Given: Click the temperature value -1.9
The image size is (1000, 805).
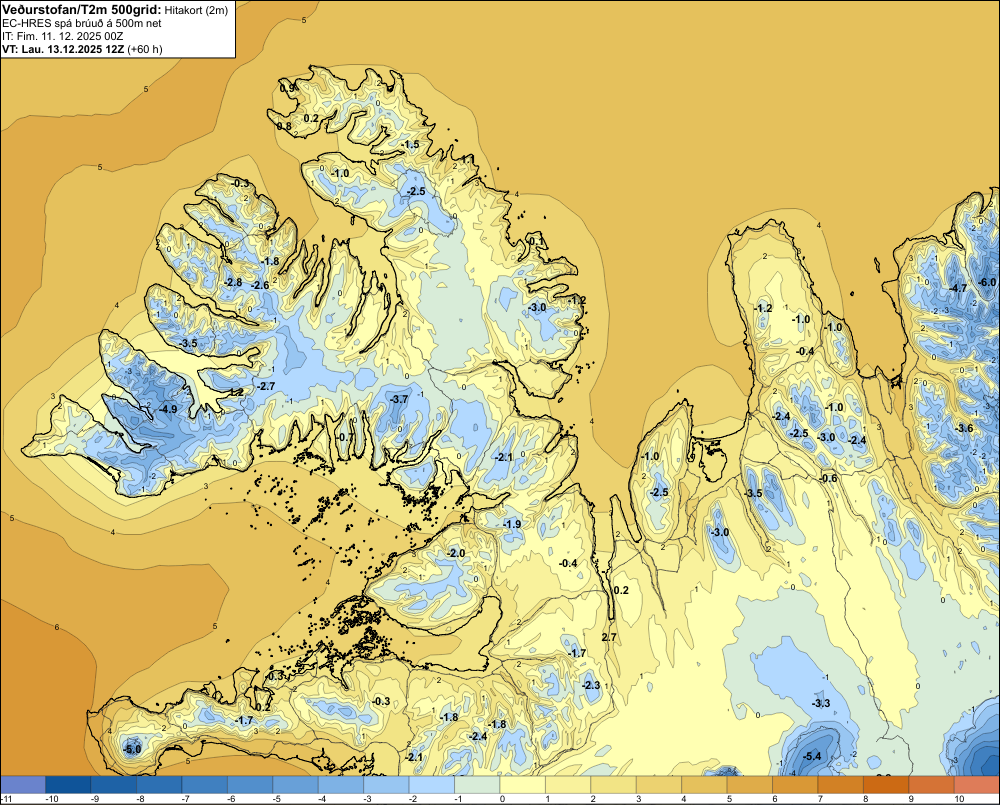Looking at the screenshot, I should (512, 524).
